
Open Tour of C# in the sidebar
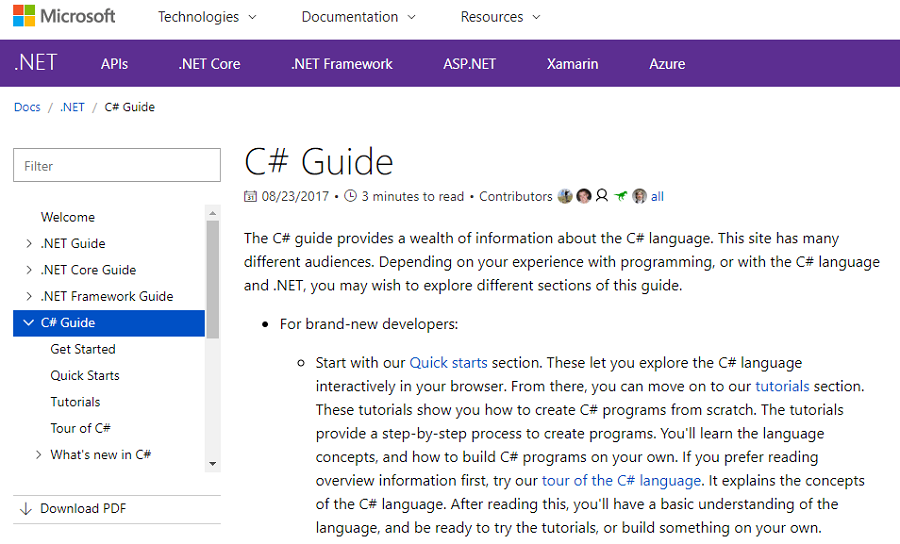tap(80, 429)
